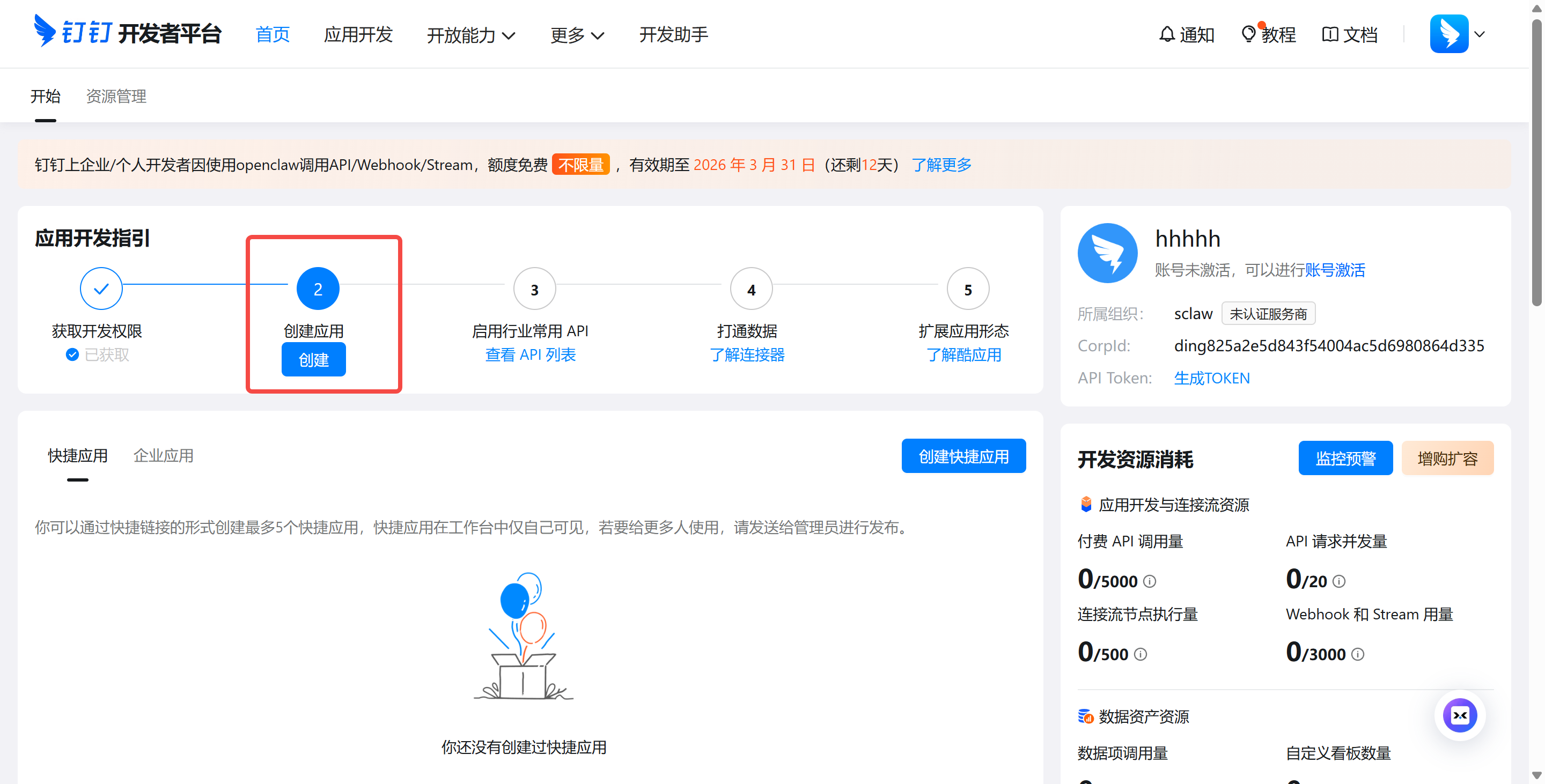Viewport: 1545px width, 784px height.
Task: Click the 生成TOKEN link
Action: tap(1211, 378)
